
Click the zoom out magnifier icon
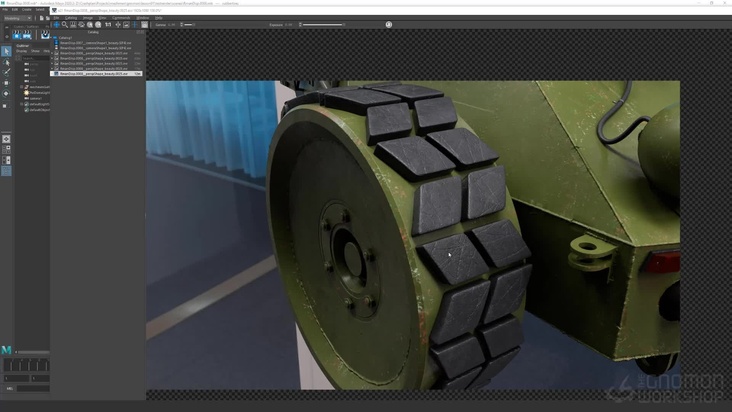pos(98,25)
